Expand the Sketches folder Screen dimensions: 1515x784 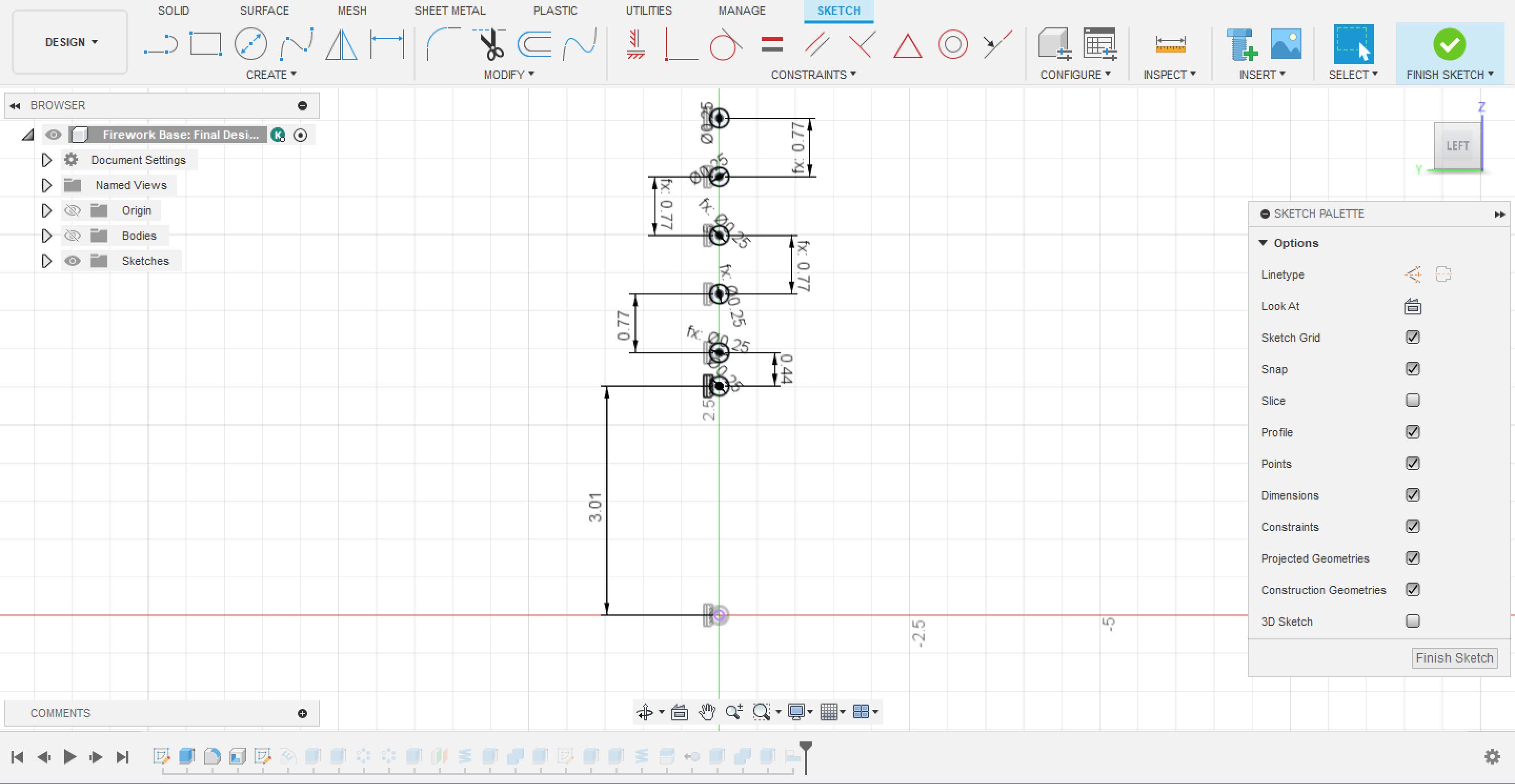pyautogui.click(x=46, y=261)
